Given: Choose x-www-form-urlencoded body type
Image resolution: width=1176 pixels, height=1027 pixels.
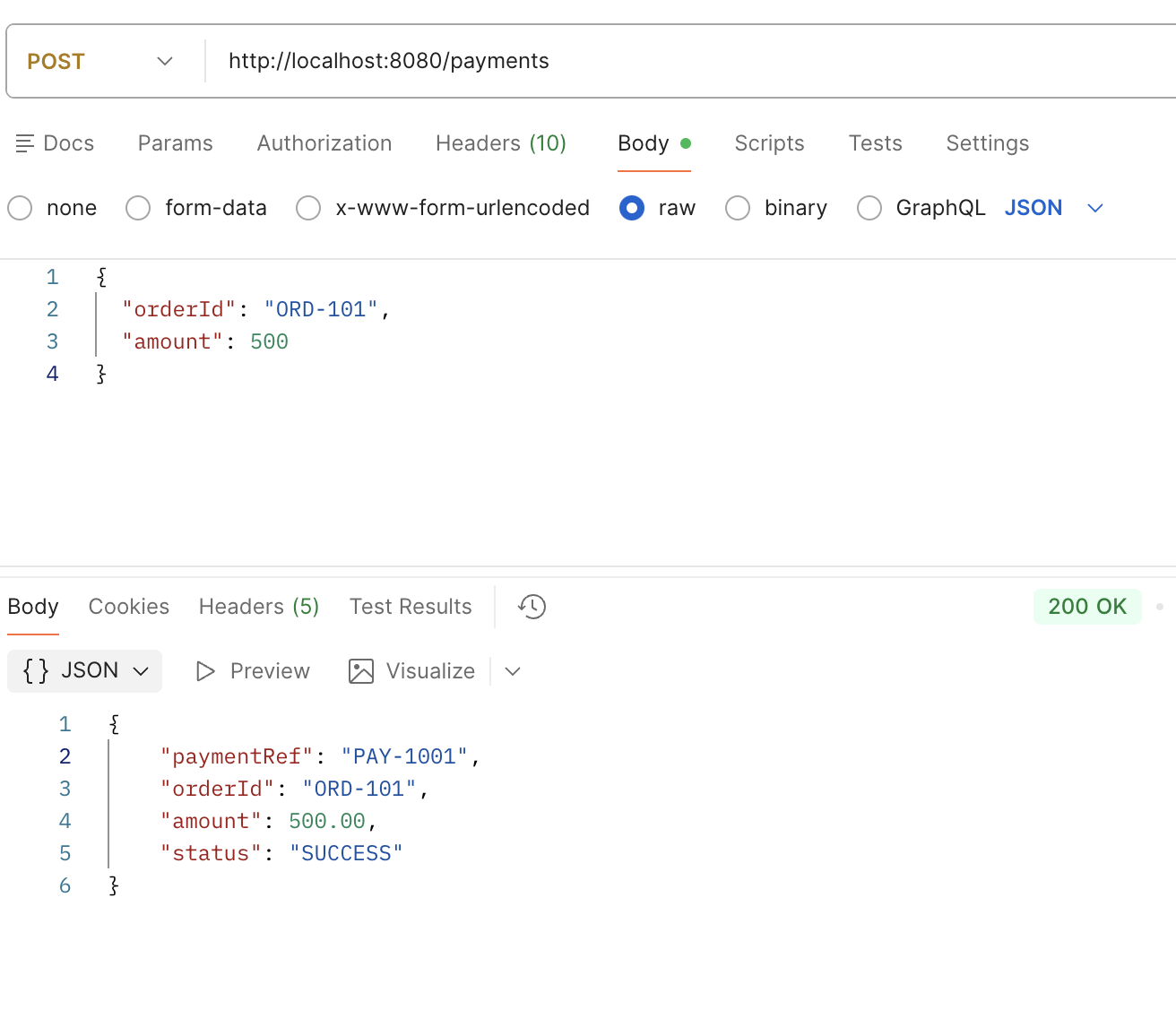Looking at the screenshot, I should click(x=308, y=208).
